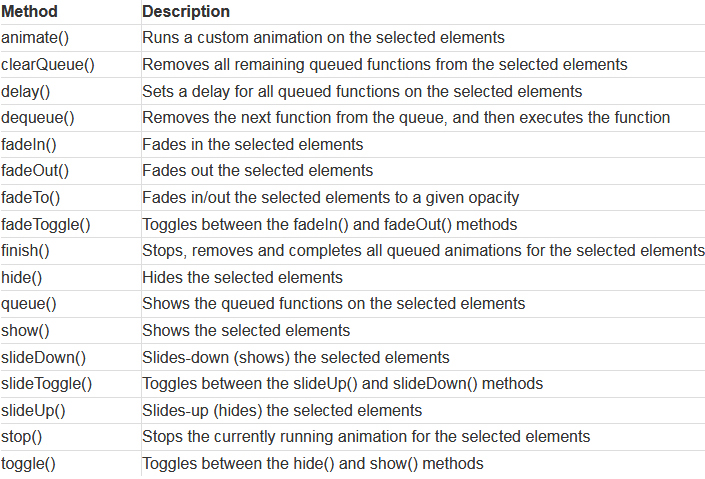
Task: Click the stop() method name
Action: tap(22, 437)
